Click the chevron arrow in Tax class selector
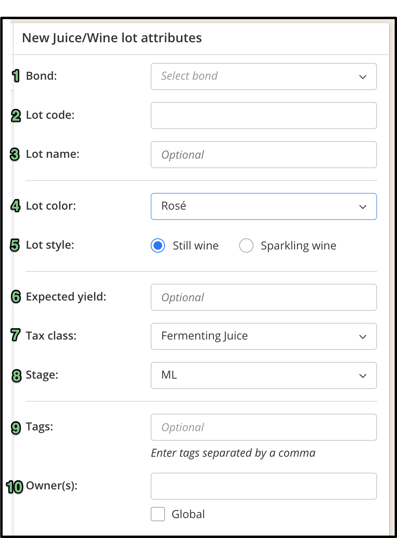 click(363, 337)
